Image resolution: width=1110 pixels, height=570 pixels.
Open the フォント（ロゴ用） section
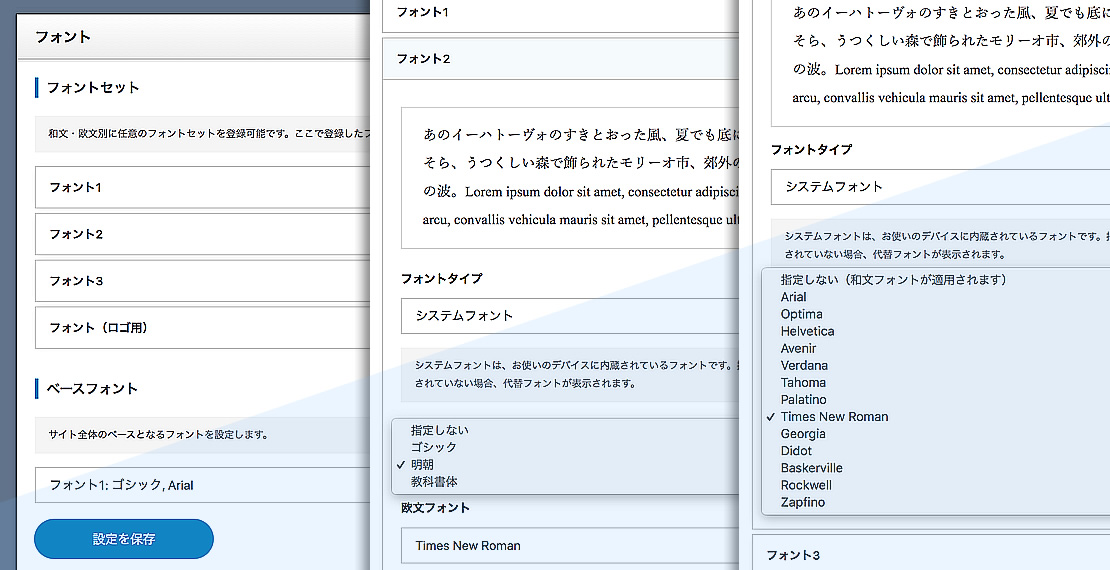tap(200, 327)
